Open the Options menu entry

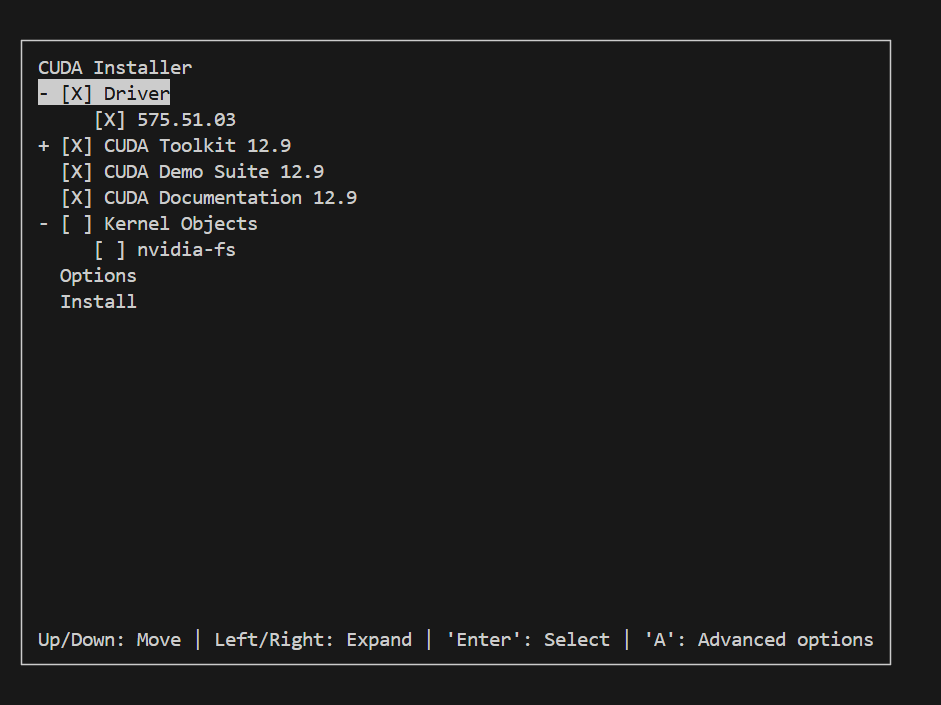98,276
